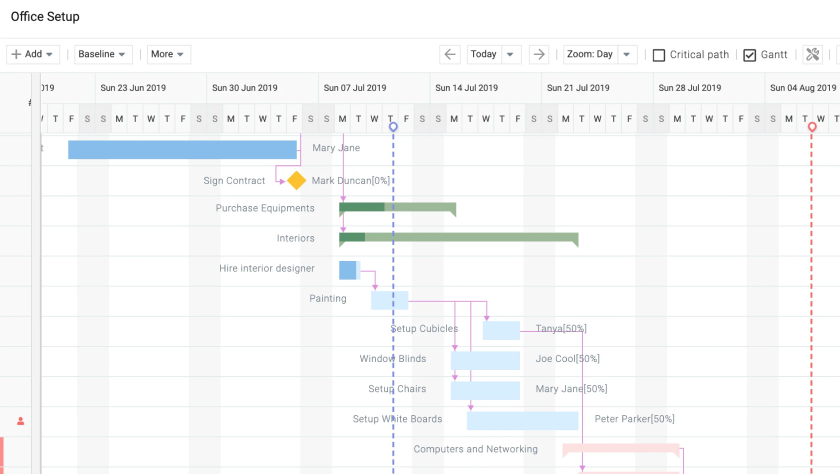
Task: Expand the Baseline dropdown
Action: [x=103, y=55]
